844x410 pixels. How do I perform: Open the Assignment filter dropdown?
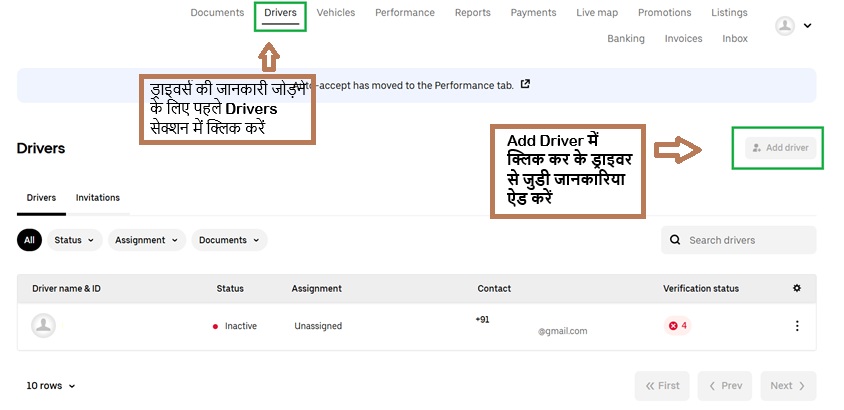146,240
